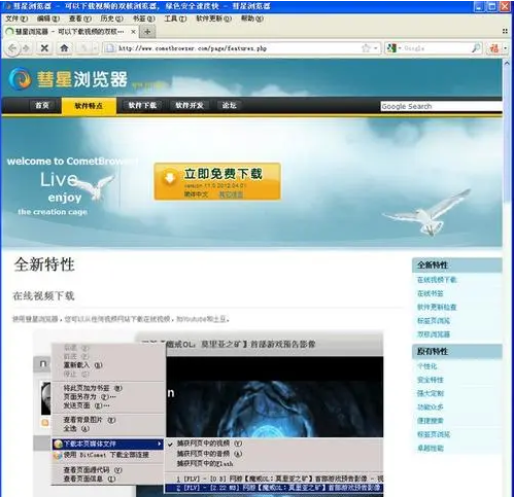Screen dimensions: 514x497
Task: Open the 在线视频下载 sidebar link
Action: point(437,280)
